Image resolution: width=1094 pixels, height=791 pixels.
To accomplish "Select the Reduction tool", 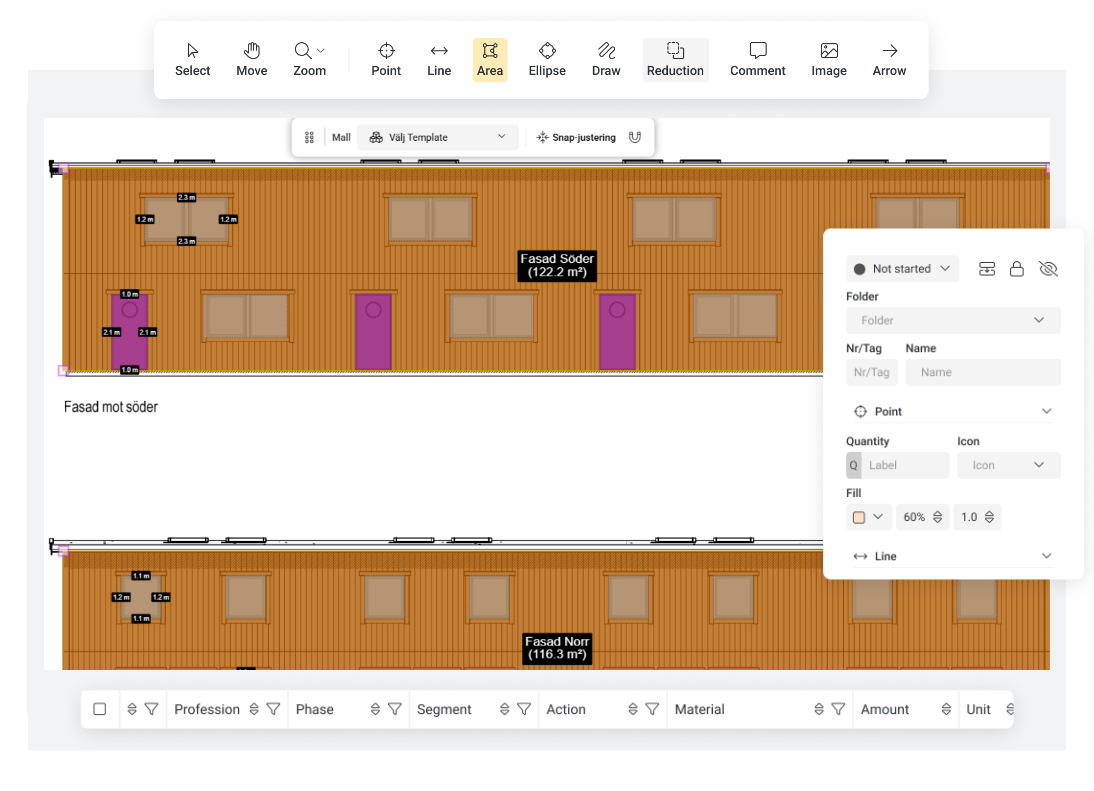I will (x=675, y=60).
